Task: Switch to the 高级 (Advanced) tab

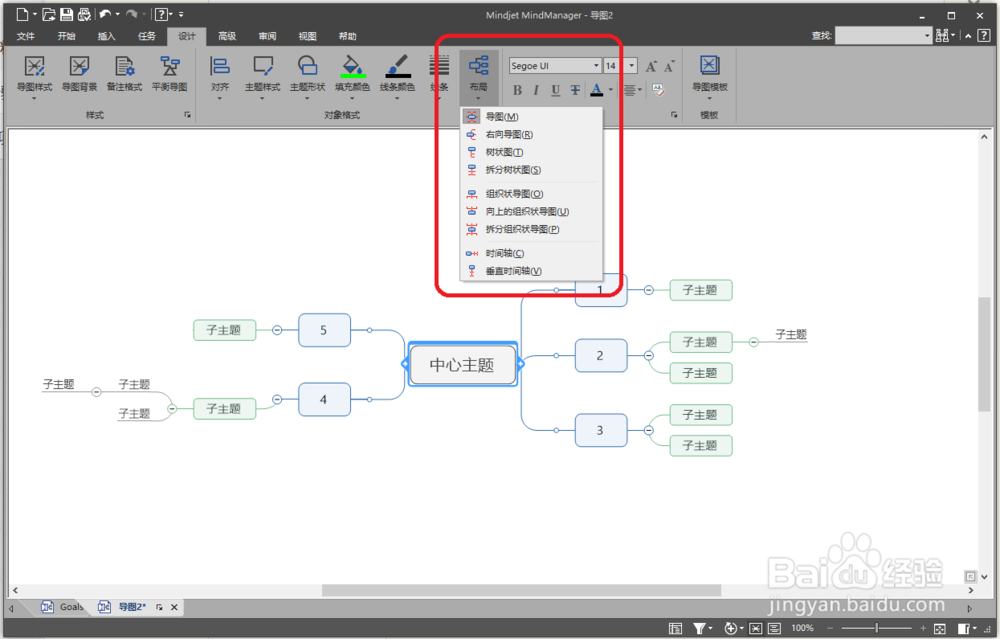Action: (x=227, y=36)
